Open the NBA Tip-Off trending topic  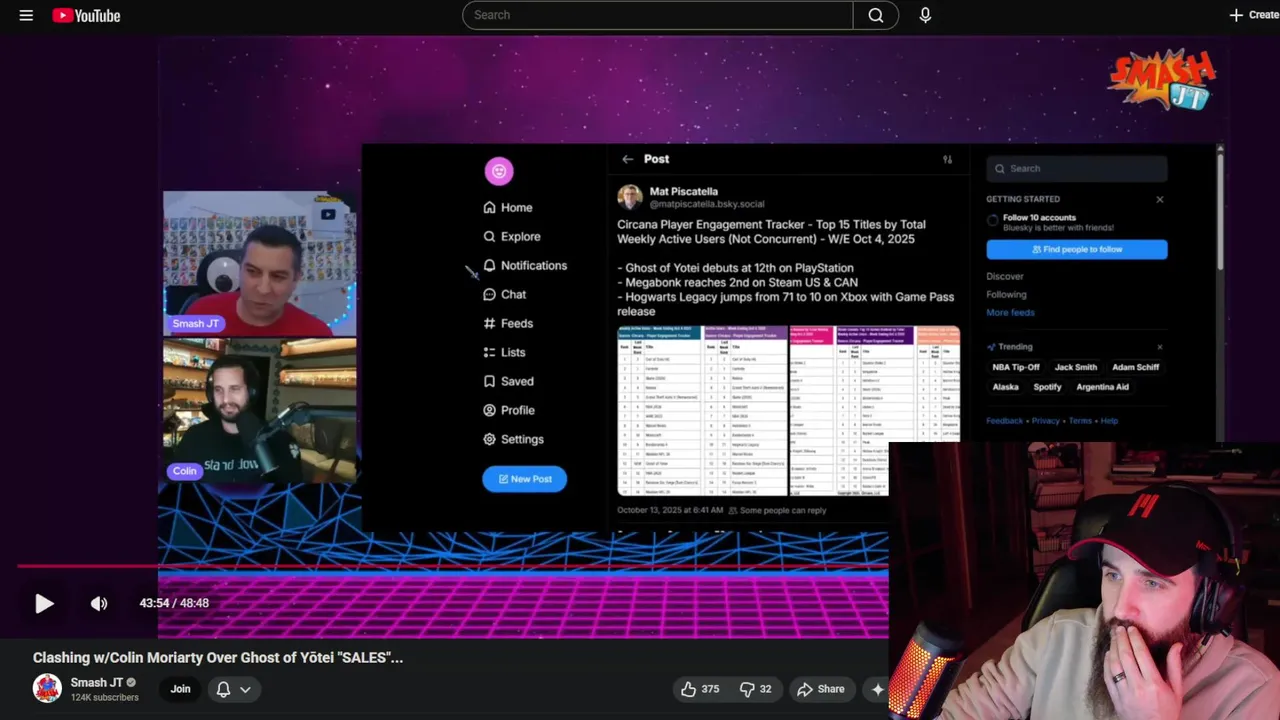click(1016, 367)
